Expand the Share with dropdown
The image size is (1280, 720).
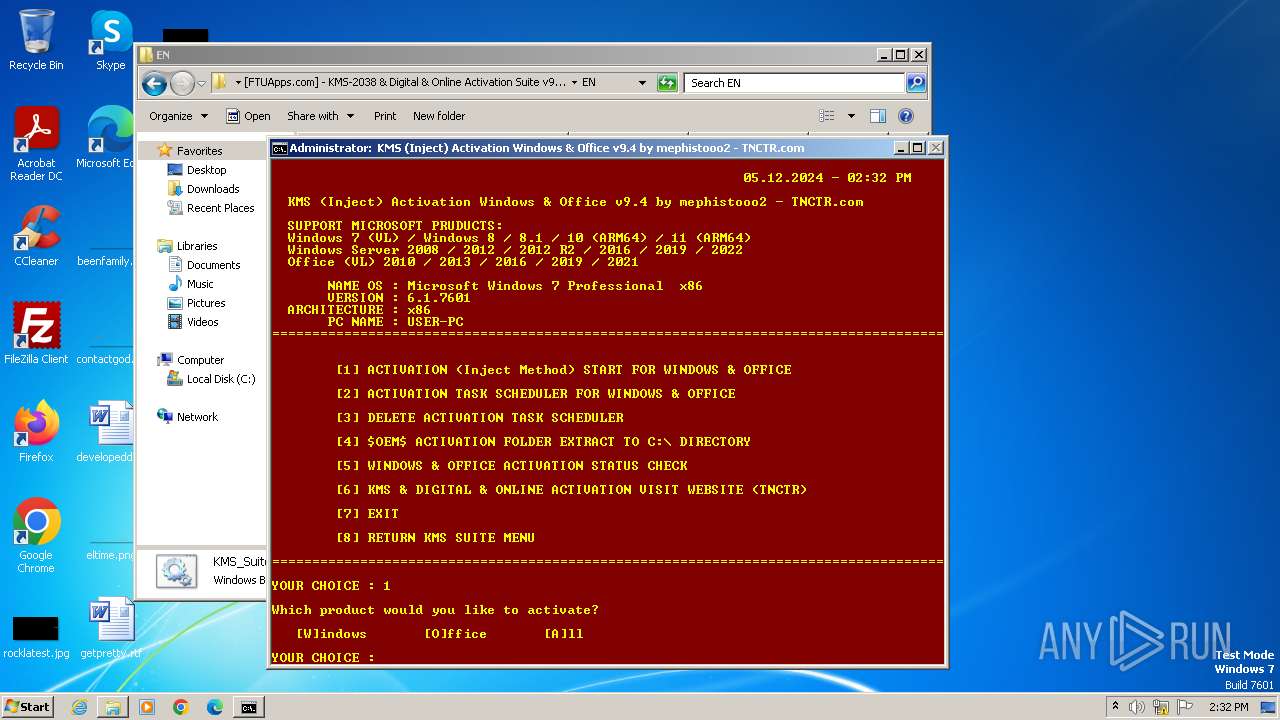320,116
